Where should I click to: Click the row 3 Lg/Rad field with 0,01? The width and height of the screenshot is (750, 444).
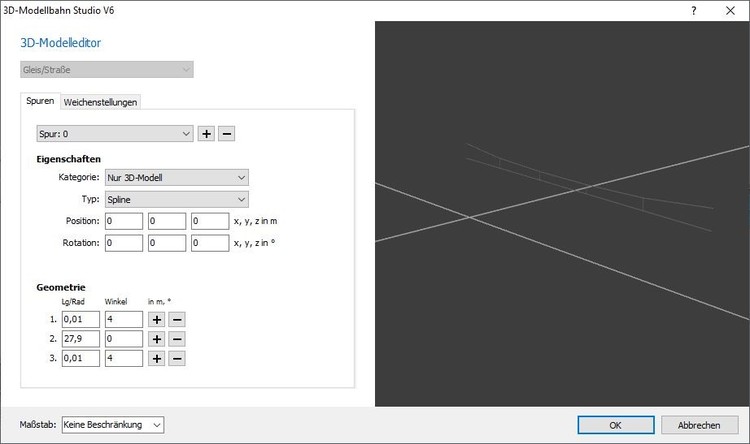pos(81,359)
